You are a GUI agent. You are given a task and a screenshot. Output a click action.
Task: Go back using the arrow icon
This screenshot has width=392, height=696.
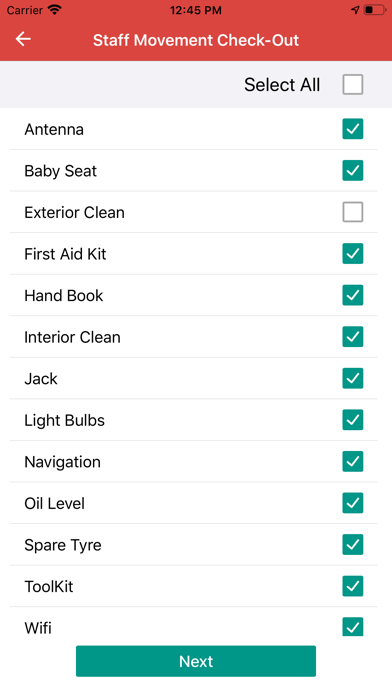pyautogui.click(x=23, y=40)
